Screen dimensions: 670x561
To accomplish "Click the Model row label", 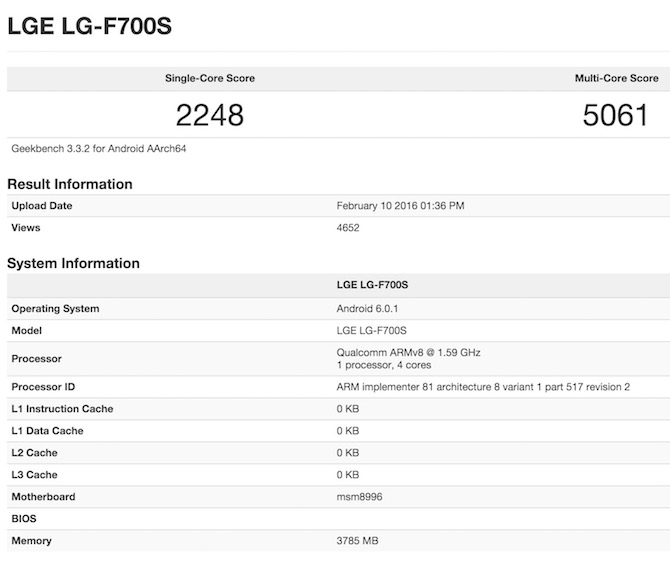I will [x=27, y=331].
